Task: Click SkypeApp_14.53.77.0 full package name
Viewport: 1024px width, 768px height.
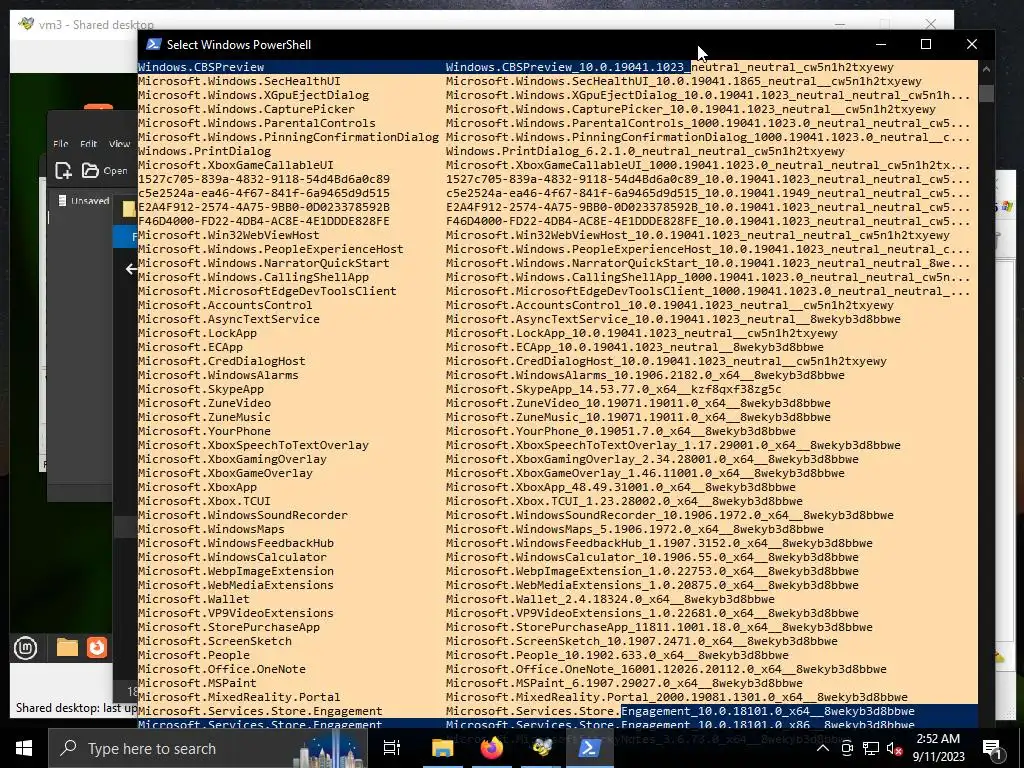Action: click(614, 389)
